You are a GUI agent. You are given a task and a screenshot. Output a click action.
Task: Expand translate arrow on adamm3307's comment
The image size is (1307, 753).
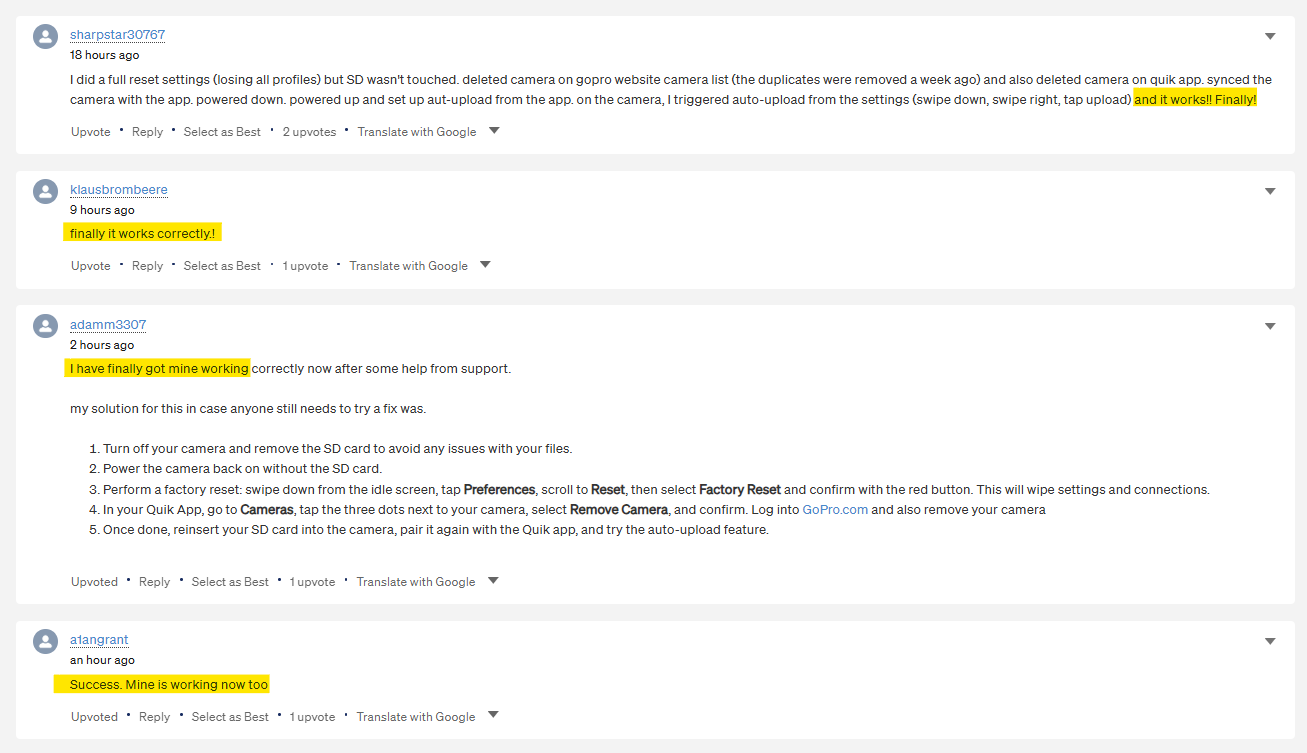pyautogui.click(x=493, y=581)
